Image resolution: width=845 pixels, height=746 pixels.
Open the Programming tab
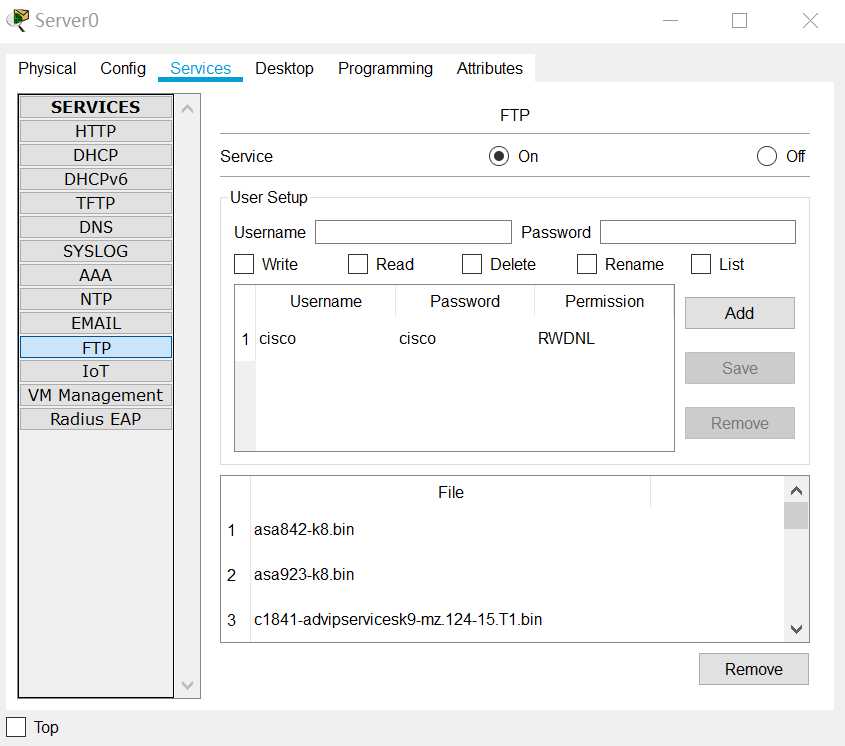385,68
